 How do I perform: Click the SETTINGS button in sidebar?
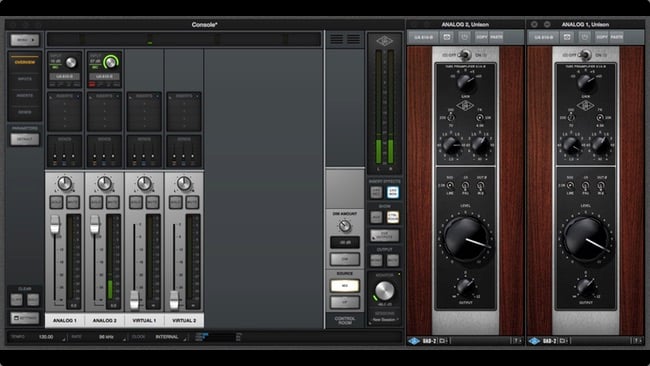25,318
